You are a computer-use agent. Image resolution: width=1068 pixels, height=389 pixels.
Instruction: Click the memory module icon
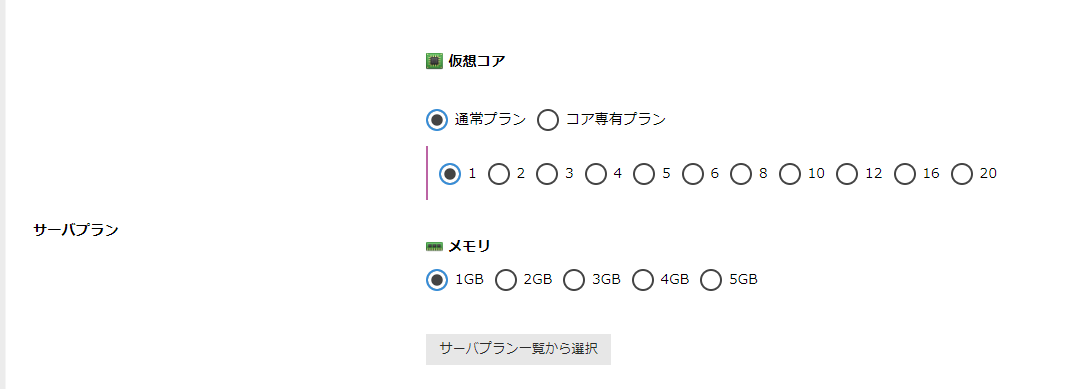pos(434,247)
